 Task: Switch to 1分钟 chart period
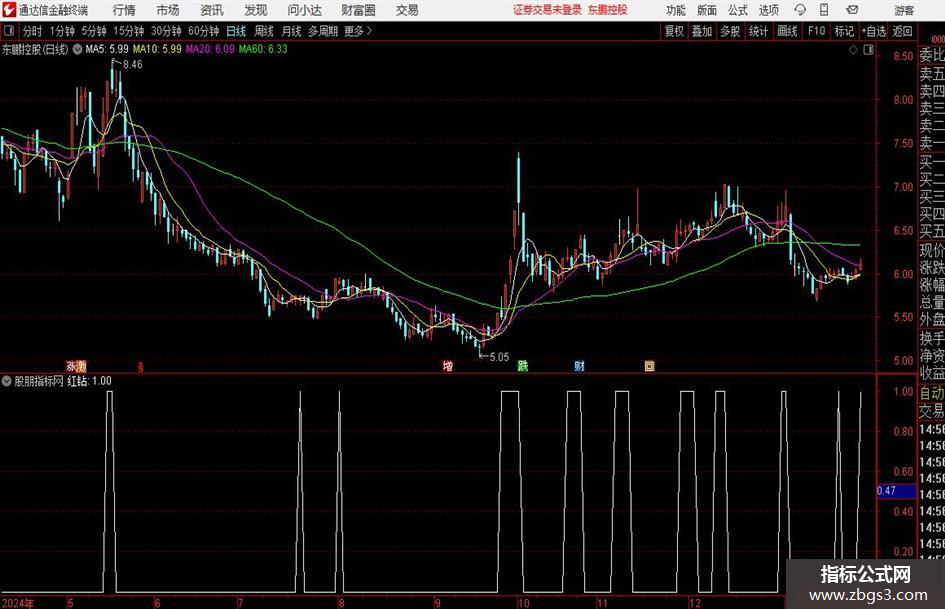pyautogui.click(x=61, y=31)
